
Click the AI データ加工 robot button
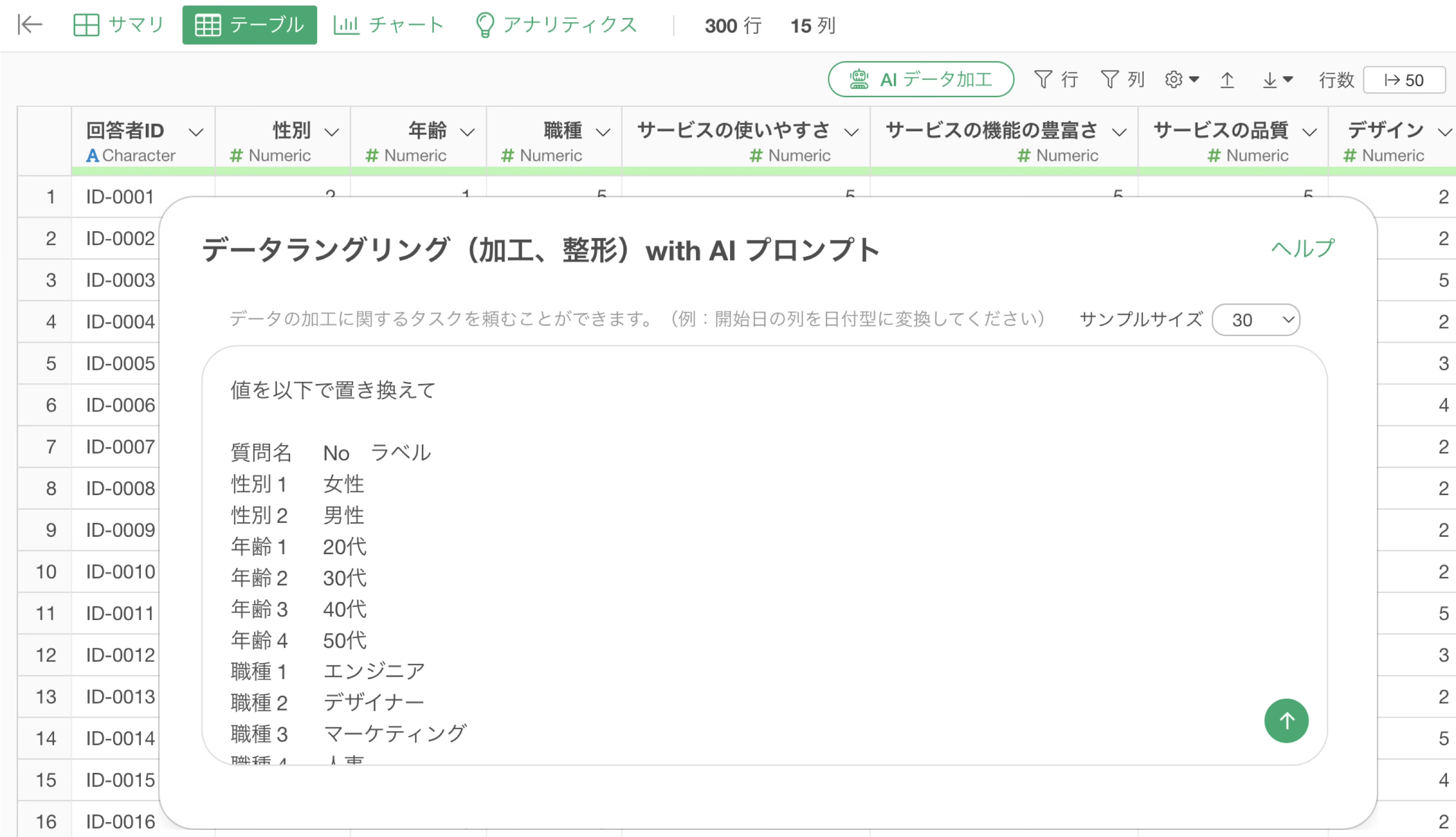click(920, 79)
